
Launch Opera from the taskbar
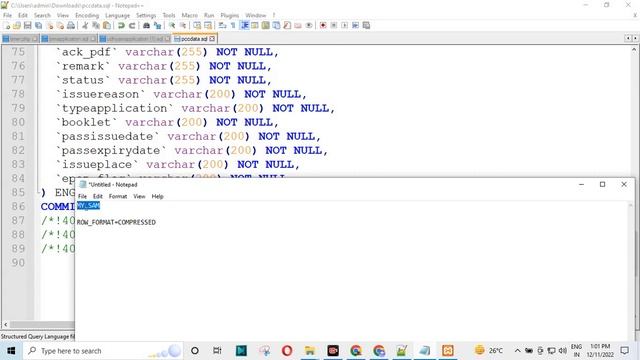click(287, 351)
